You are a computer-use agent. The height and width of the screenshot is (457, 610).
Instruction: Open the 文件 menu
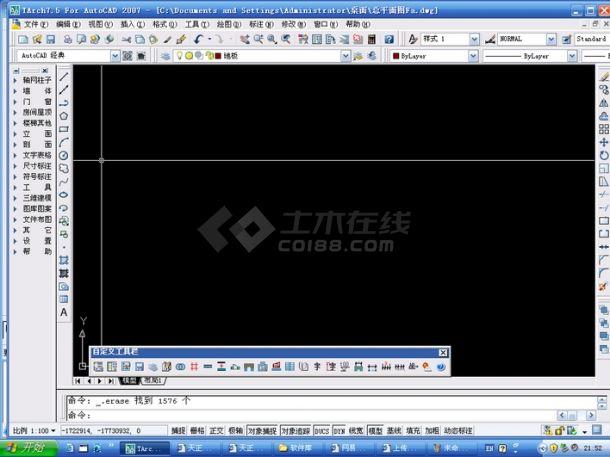(x=36, y=24)
